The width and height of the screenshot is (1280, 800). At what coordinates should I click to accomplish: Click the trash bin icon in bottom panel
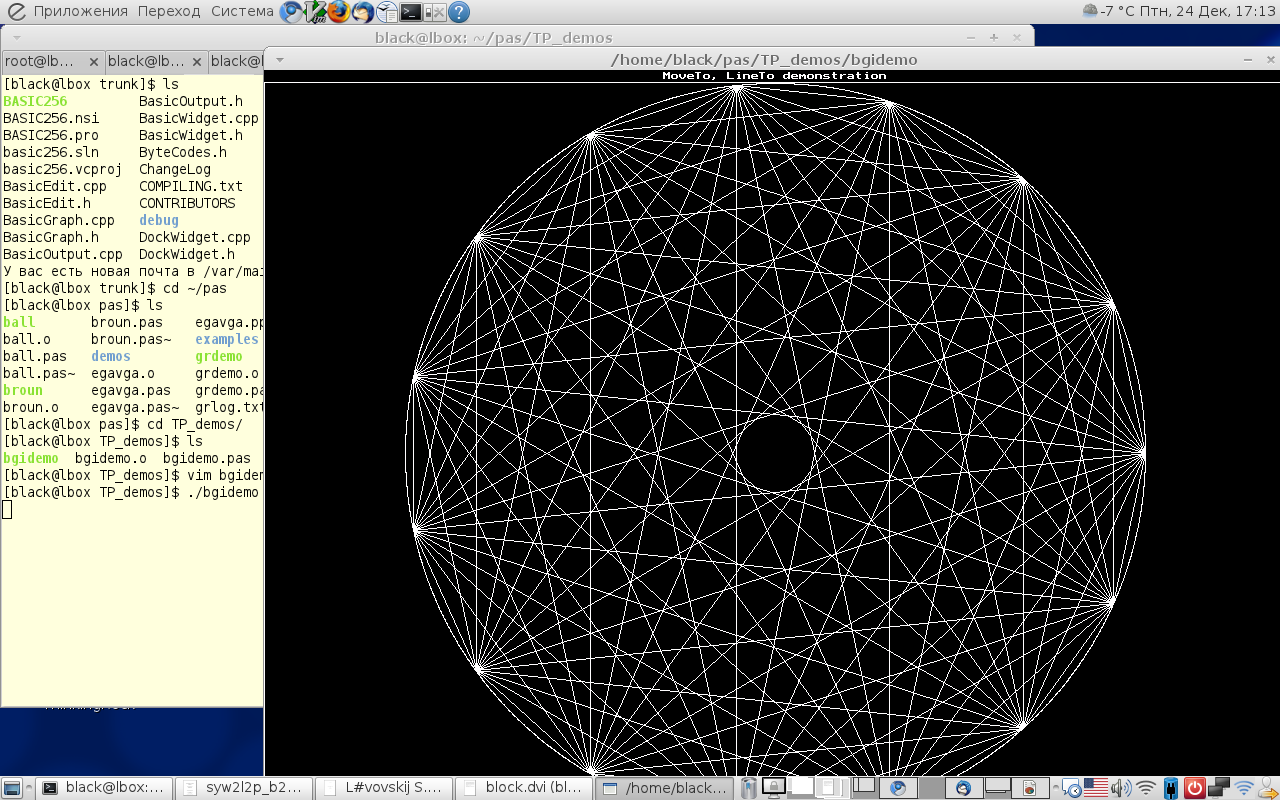747,788
